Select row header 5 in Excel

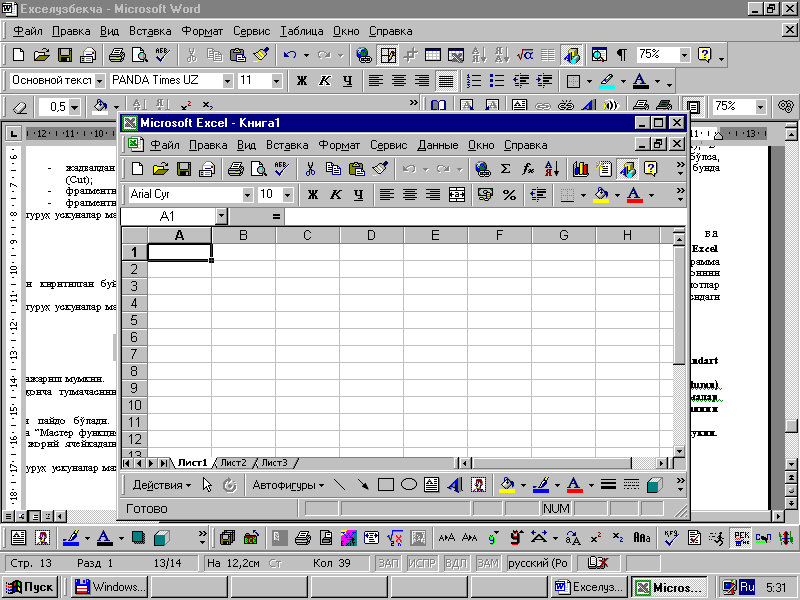click(134, 320)
